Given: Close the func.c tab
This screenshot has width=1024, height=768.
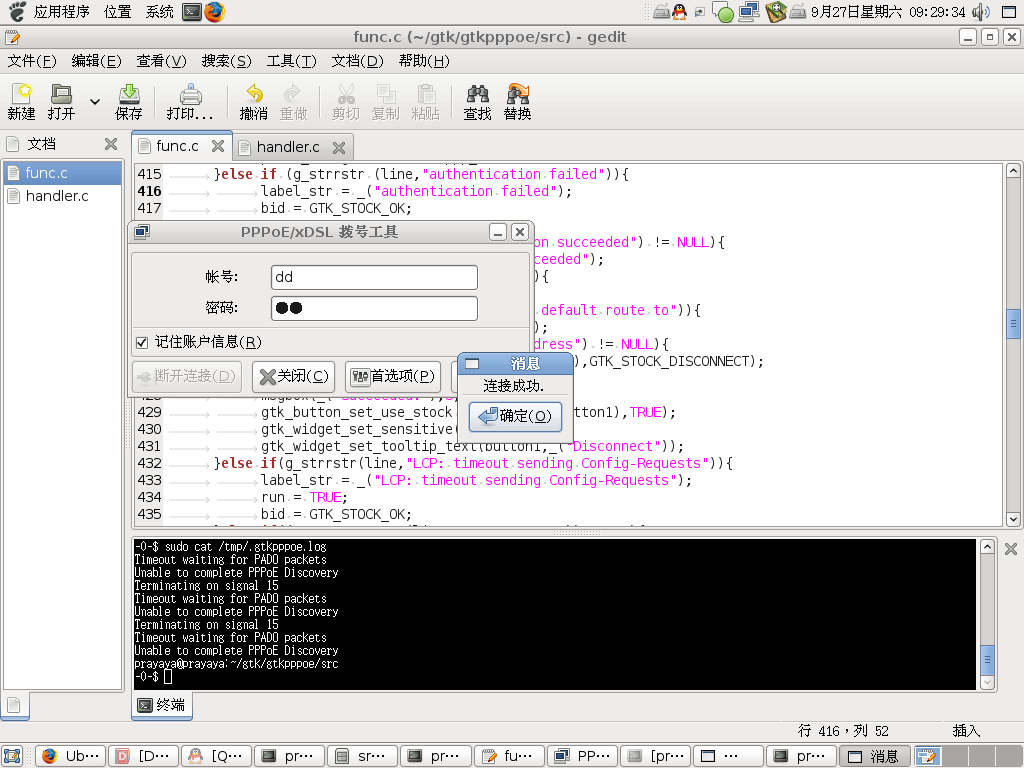Looking at the screenshot, I should [x=218, y=146].
